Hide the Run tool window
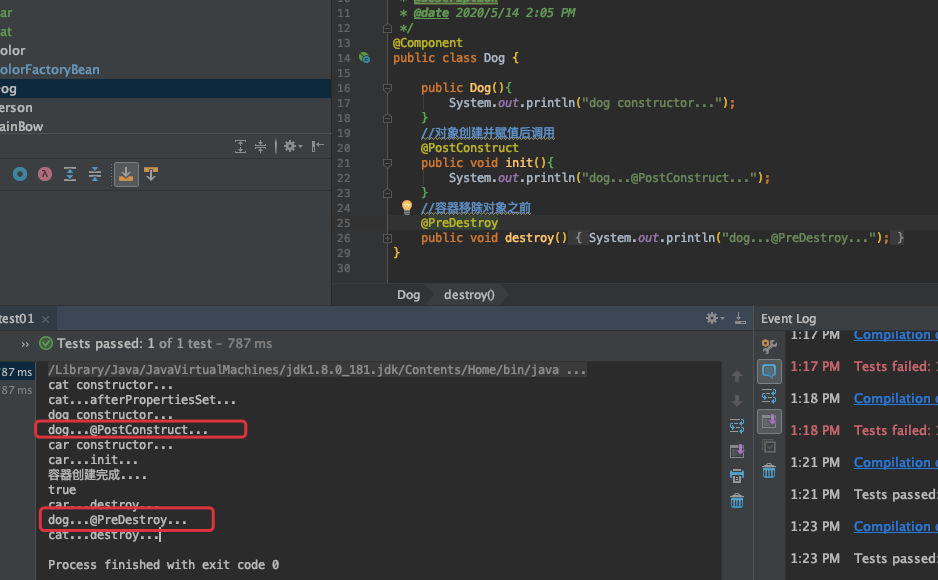The height and width of the screenshot is (580, 938). (x=740, y=318)
